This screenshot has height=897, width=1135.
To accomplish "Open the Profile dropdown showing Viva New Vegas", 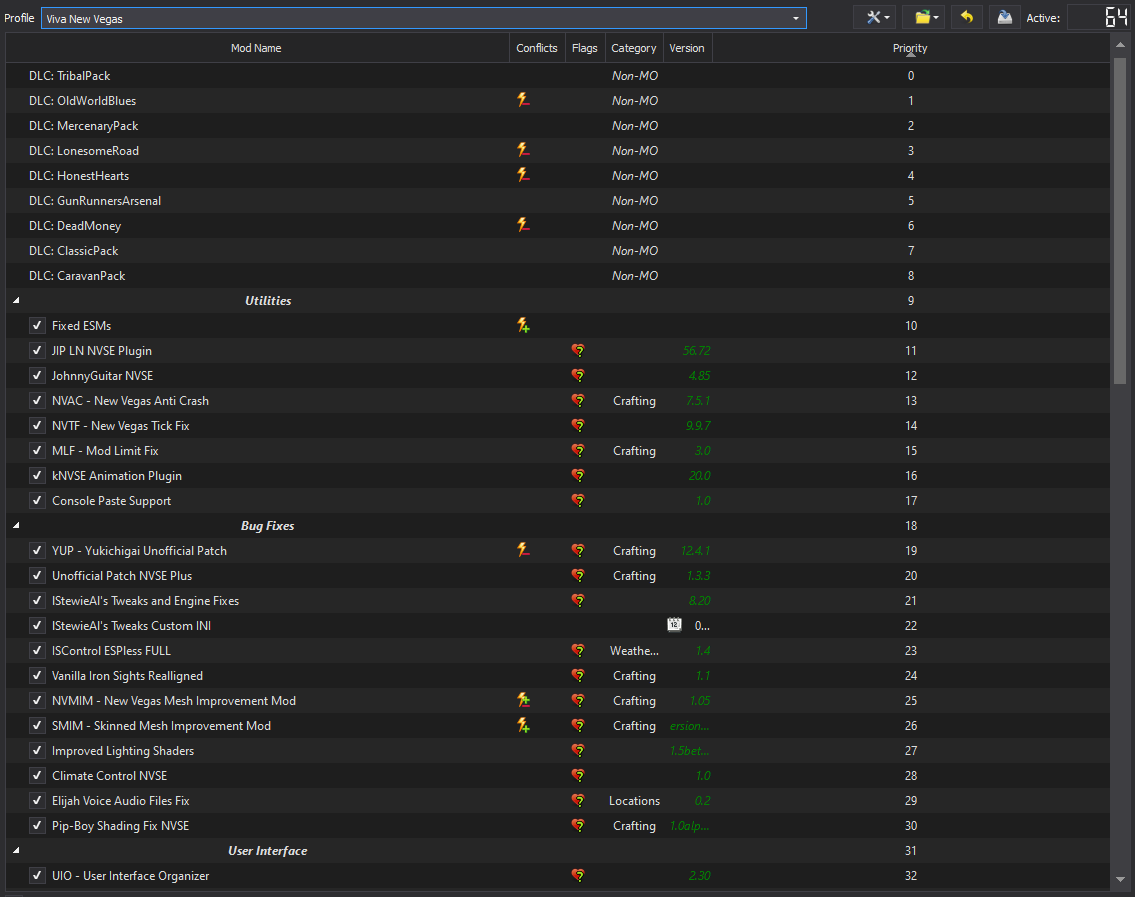I will 423,18.
